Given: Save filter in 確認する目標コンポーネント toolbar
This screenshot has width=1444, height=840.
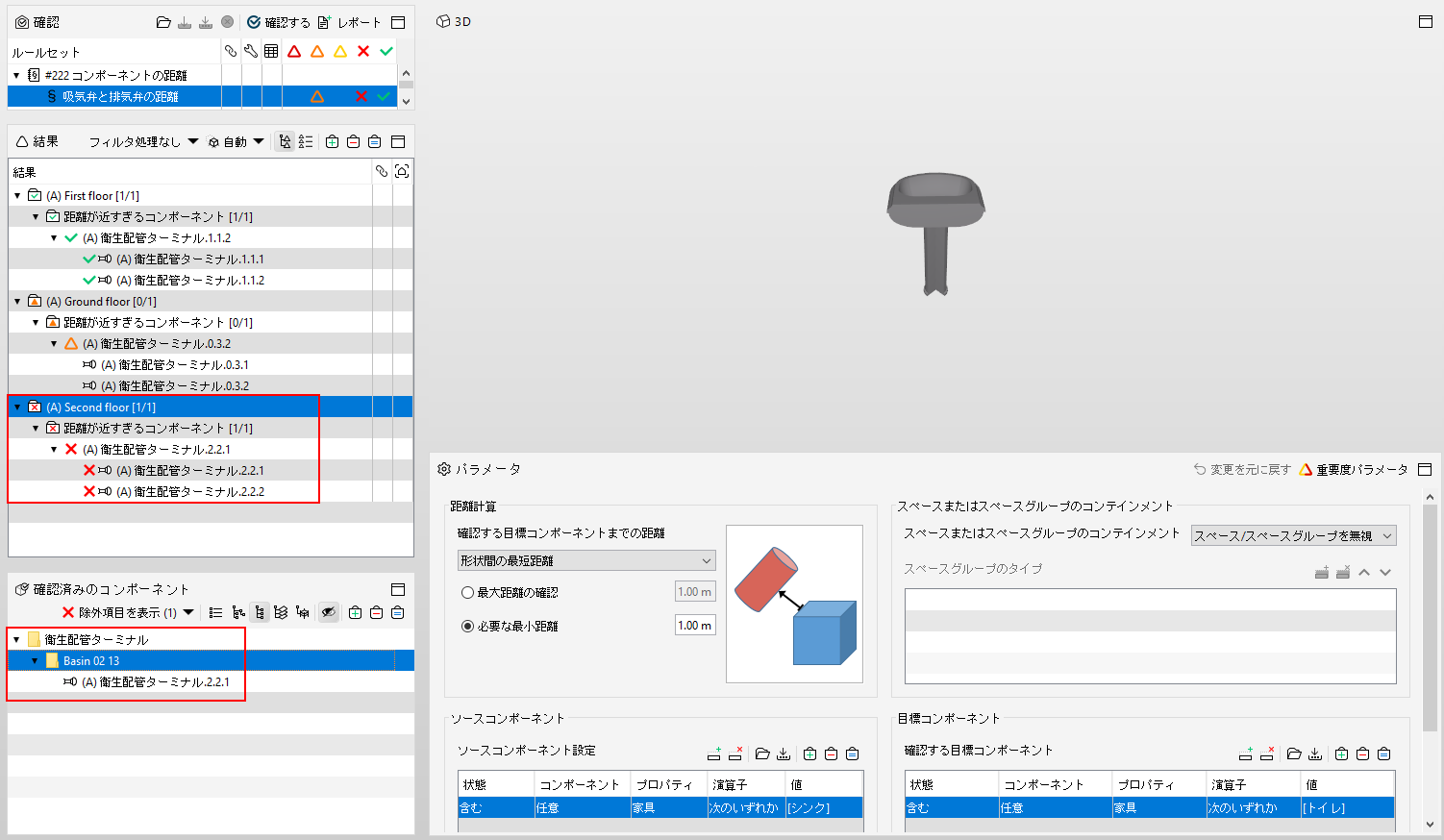Looking at the screenshot, I should tap(1315, 754).
